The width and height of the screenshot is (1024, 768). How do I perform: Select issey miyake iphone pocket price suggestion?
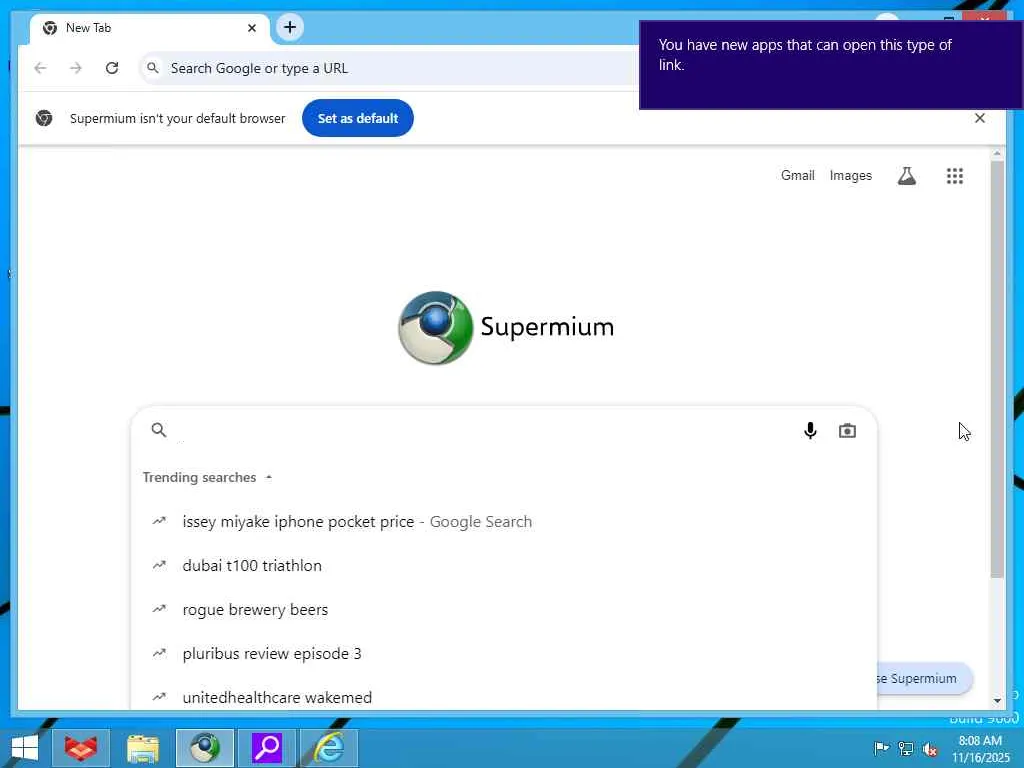504,522
